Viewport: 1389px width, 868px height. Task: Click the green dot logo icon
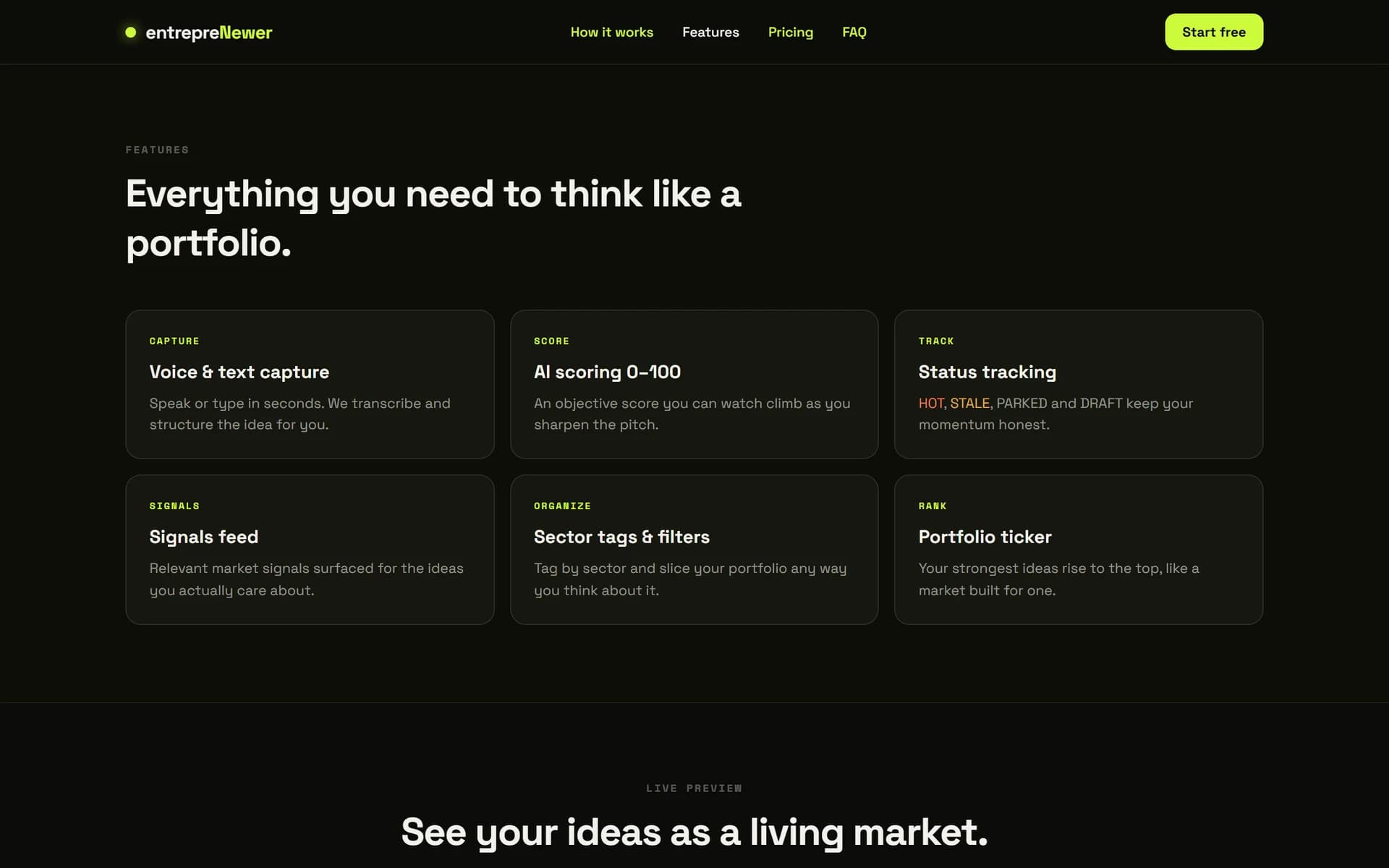pos(131,33)
